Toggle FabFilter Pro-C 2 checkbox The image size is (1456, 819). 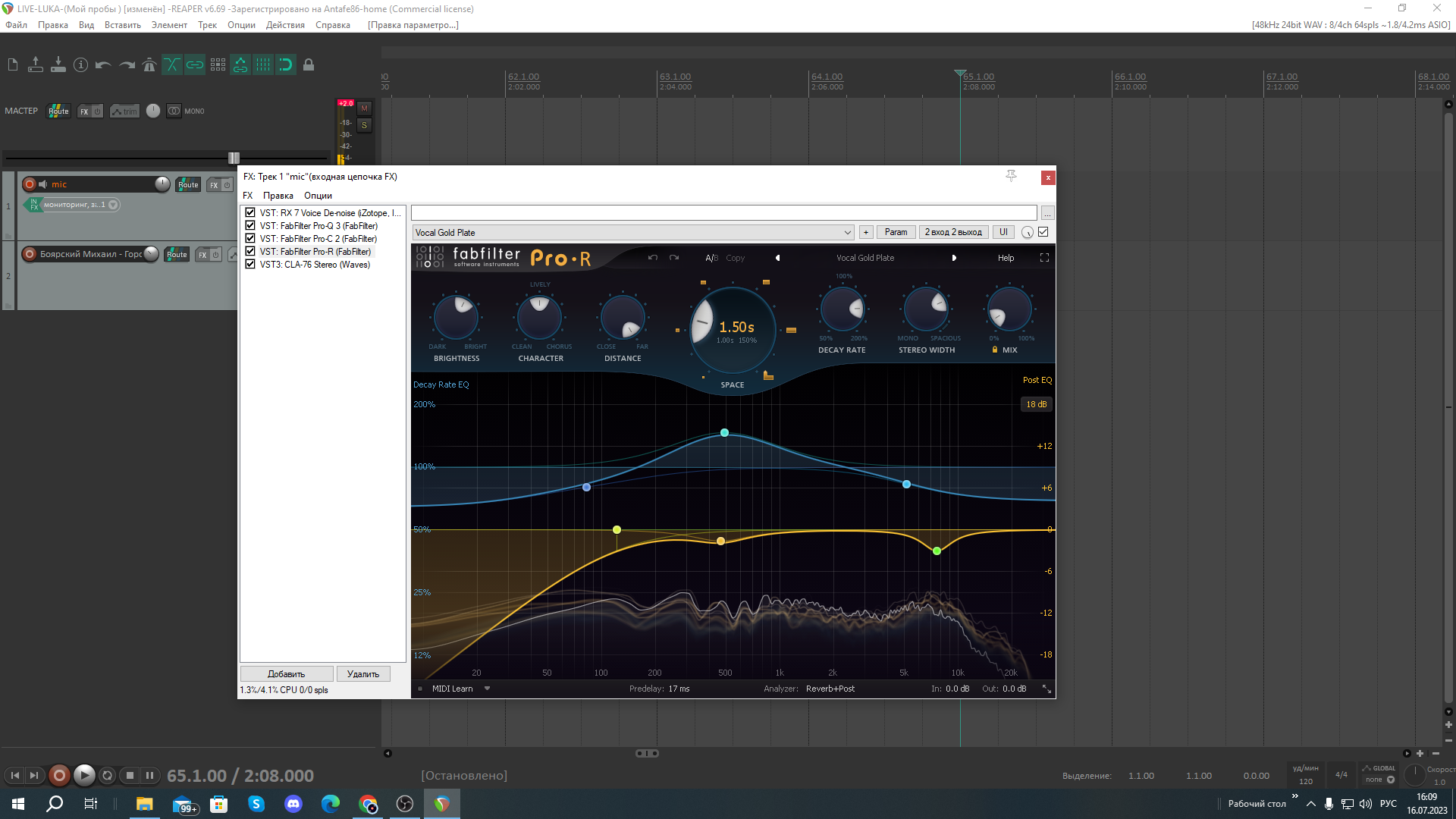[x=250, y=239]
